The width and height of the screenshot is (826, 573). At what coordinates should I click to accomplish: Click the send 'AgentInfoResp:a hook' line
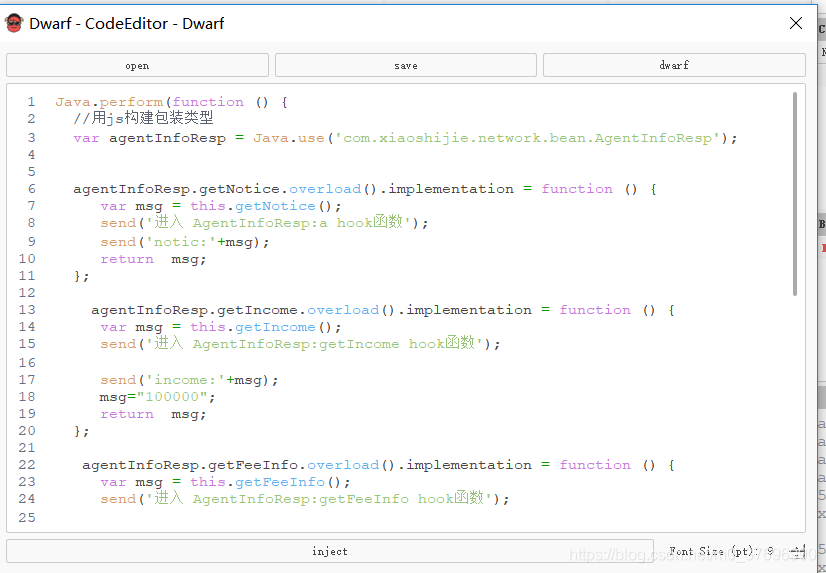pos(264,223)
